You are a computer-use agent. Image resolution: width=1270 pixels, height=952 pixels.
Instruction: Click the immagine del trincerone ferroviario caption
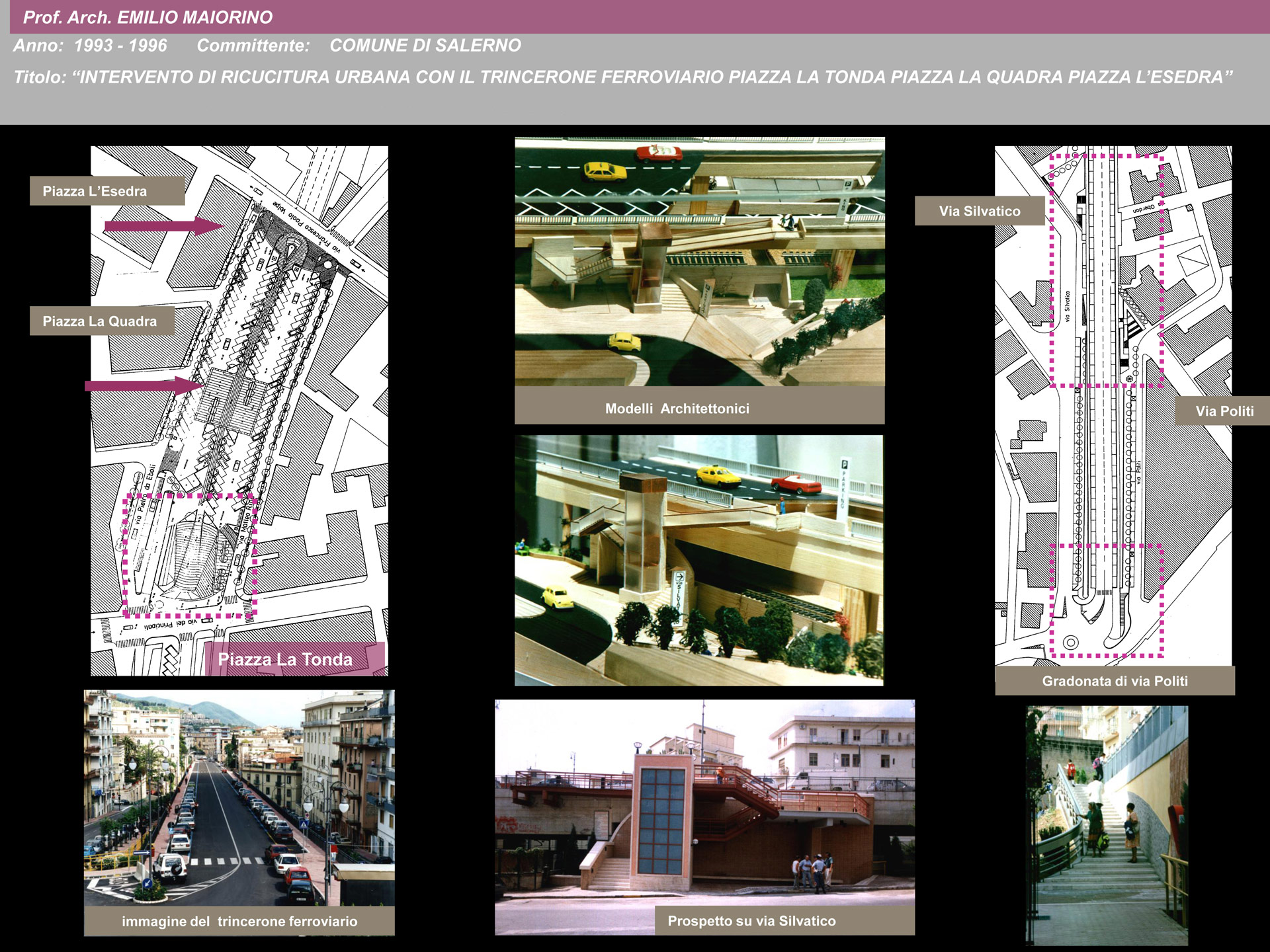tap(239, 921)
